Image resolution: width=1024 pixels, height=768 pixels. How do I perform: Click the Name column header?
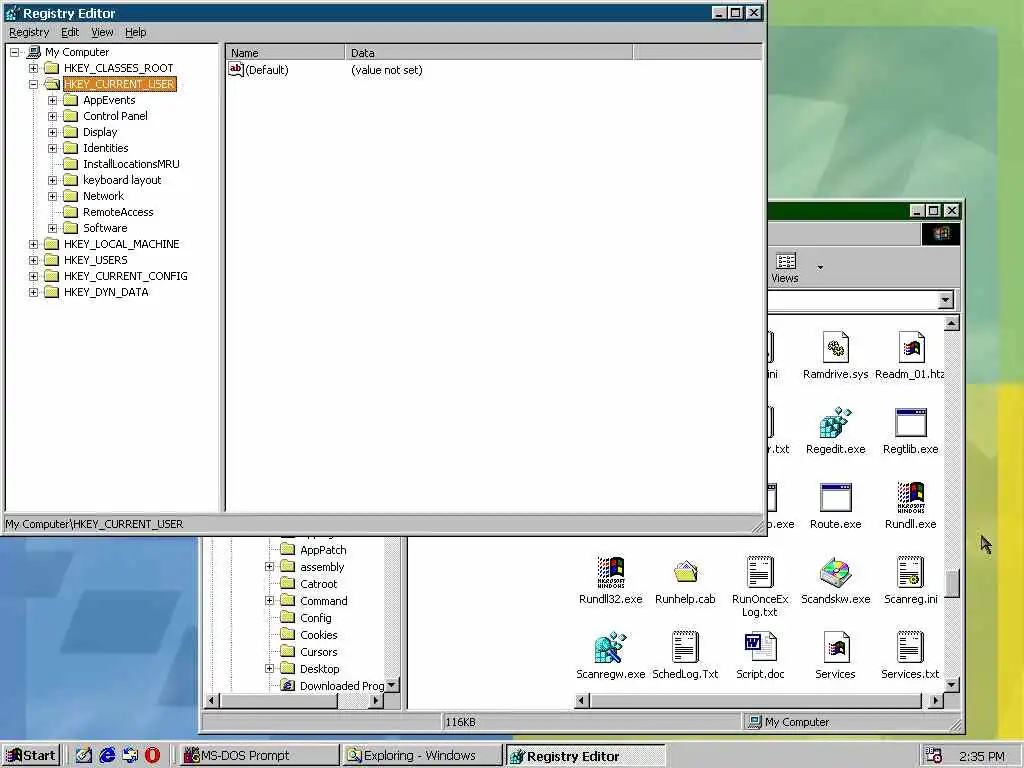pyautogui.click(x=285, y=53)
